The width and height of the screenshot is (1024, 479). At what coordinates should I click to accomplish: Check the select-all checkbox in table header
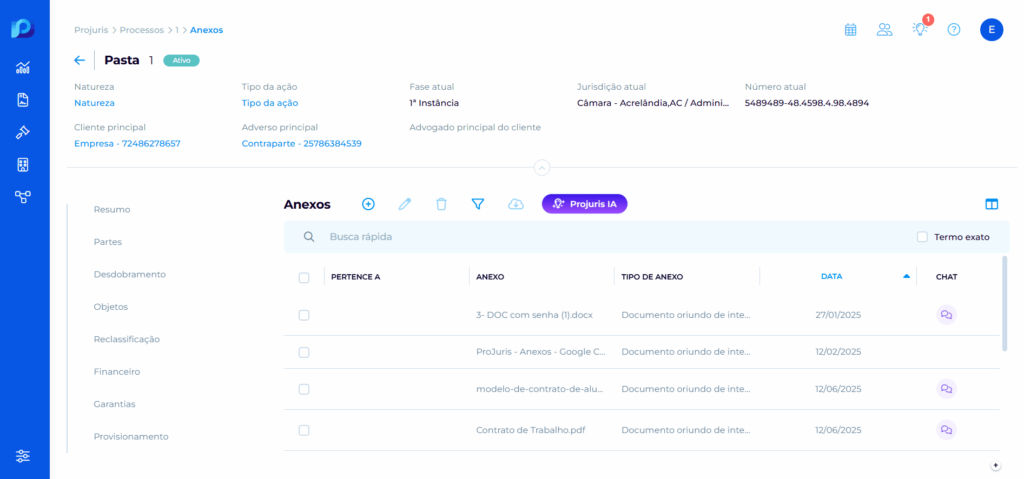point(304,277)
